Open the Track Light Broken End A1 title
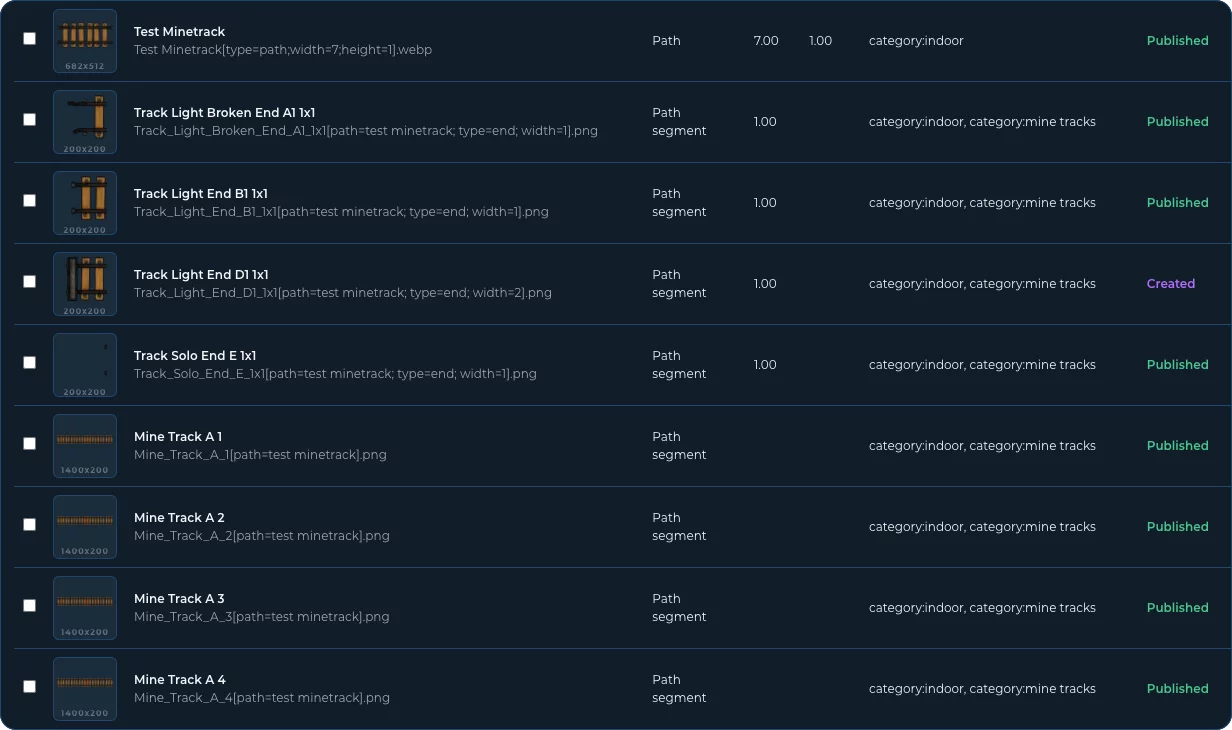The width and height of the screenshot is (1232, 730). pyautogui.click(x=224, y=113)
